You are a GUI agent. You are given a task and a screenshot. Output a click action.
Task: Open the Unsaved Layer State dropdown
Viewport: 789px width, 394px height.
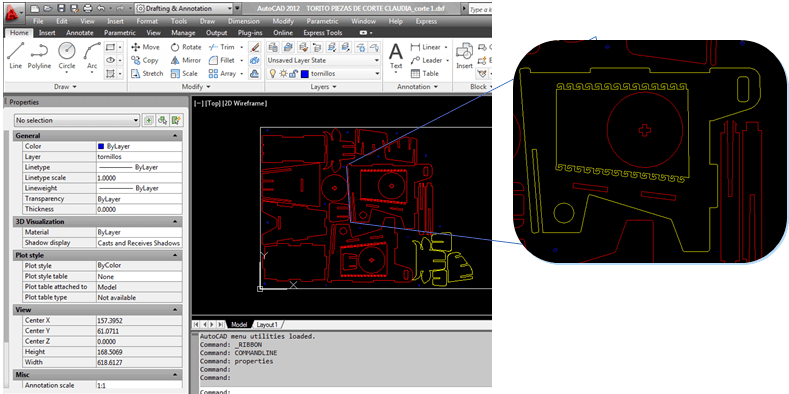tap(323, 60)
